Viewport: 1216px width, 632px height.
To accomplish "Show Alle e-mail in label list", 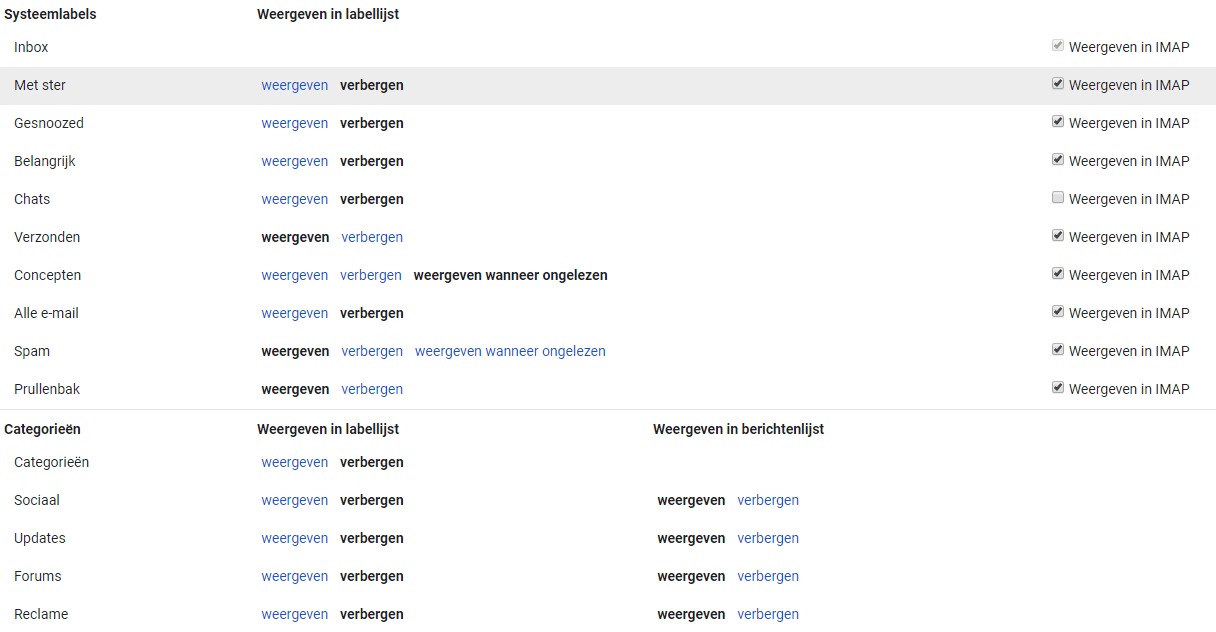I will point(295,313).
